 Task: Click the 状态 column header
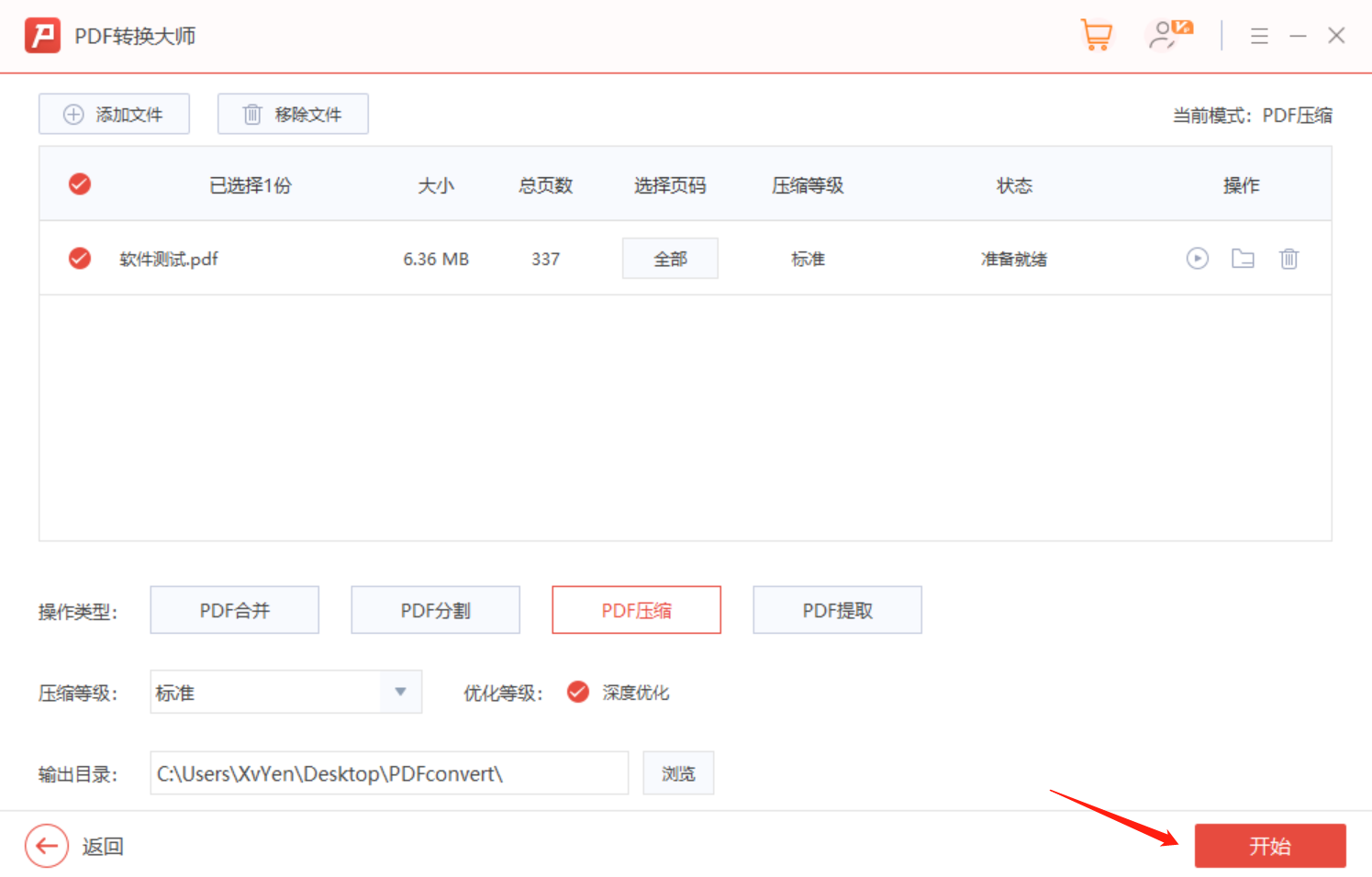pyautogui.click(x=1014, y=185)
